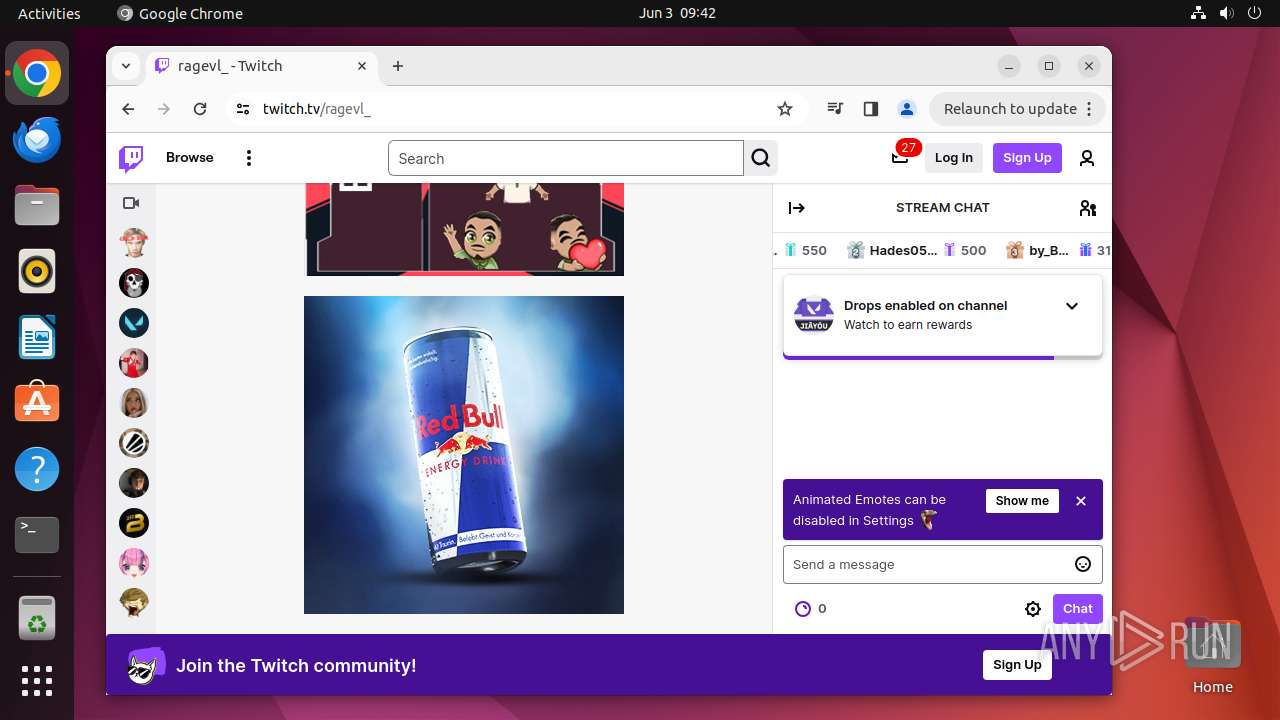Dismiss the Animated Emotes notice
The height and width of the screenshot is (720, 1280).
(x=1081, y=501)
